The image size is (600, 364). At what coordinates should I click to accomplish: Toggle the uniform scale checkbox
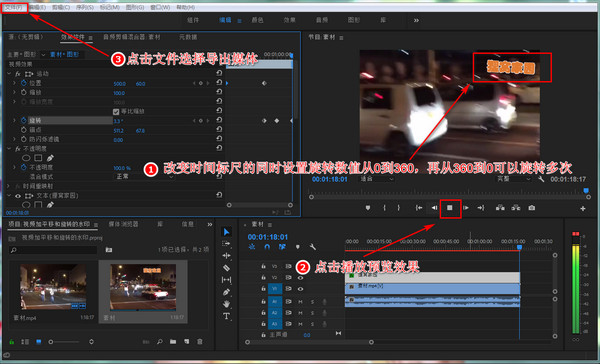click(116, 112)
